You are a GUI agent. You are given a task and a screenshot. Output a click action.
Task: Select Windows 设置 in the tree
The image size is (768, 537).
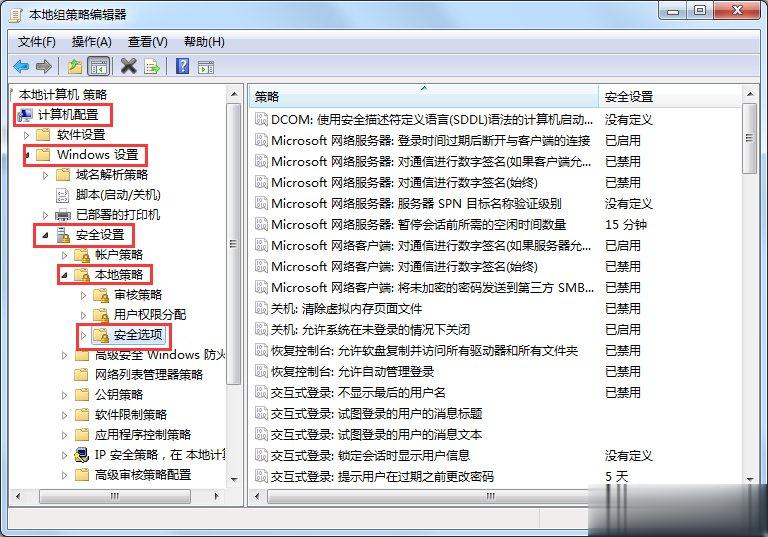point(97,155)
